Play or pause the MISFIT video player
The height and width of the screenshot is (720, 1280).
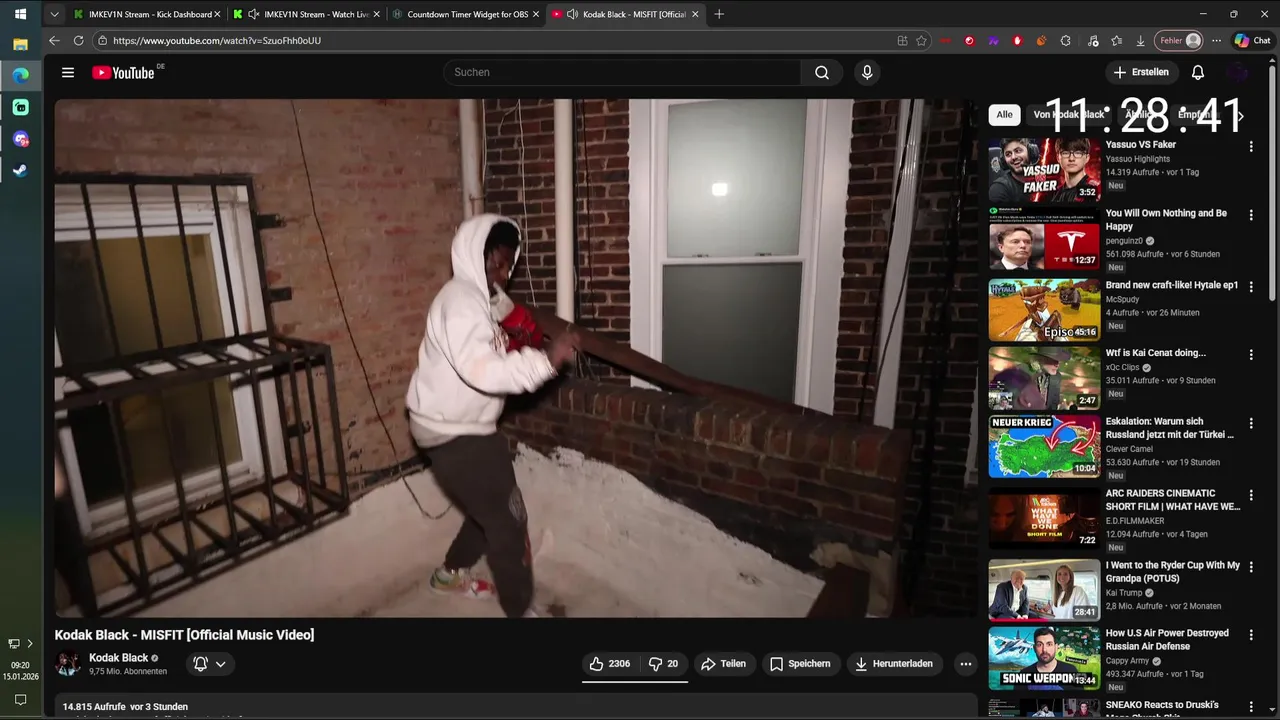[x=516, y=358]
